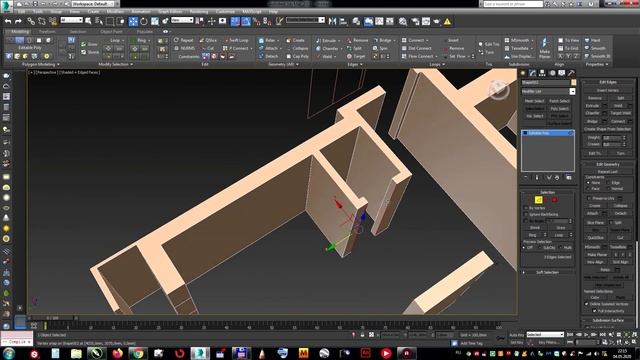This screenshot has height=360, width=640.
Task: Click Create Shape From Selection button
Action: click(x=608, y=129)
